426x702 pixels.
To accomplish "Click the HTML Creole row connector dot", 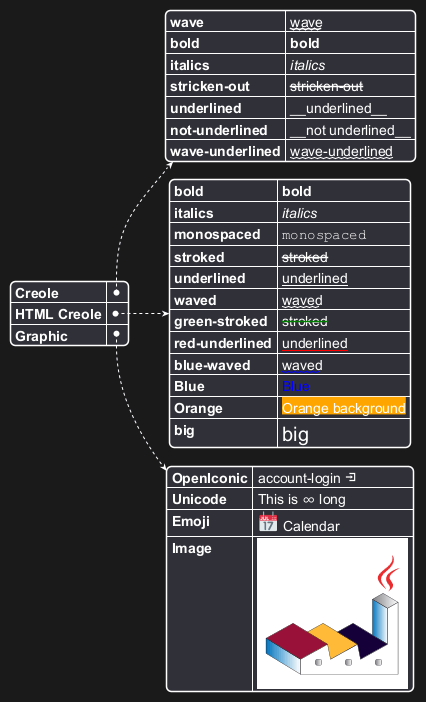I will click(x=116, y=314).
